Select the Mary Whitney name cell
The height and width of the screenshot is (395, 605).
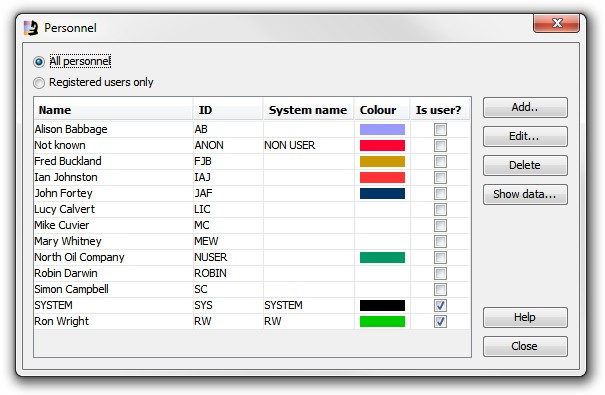coord(113,241)
